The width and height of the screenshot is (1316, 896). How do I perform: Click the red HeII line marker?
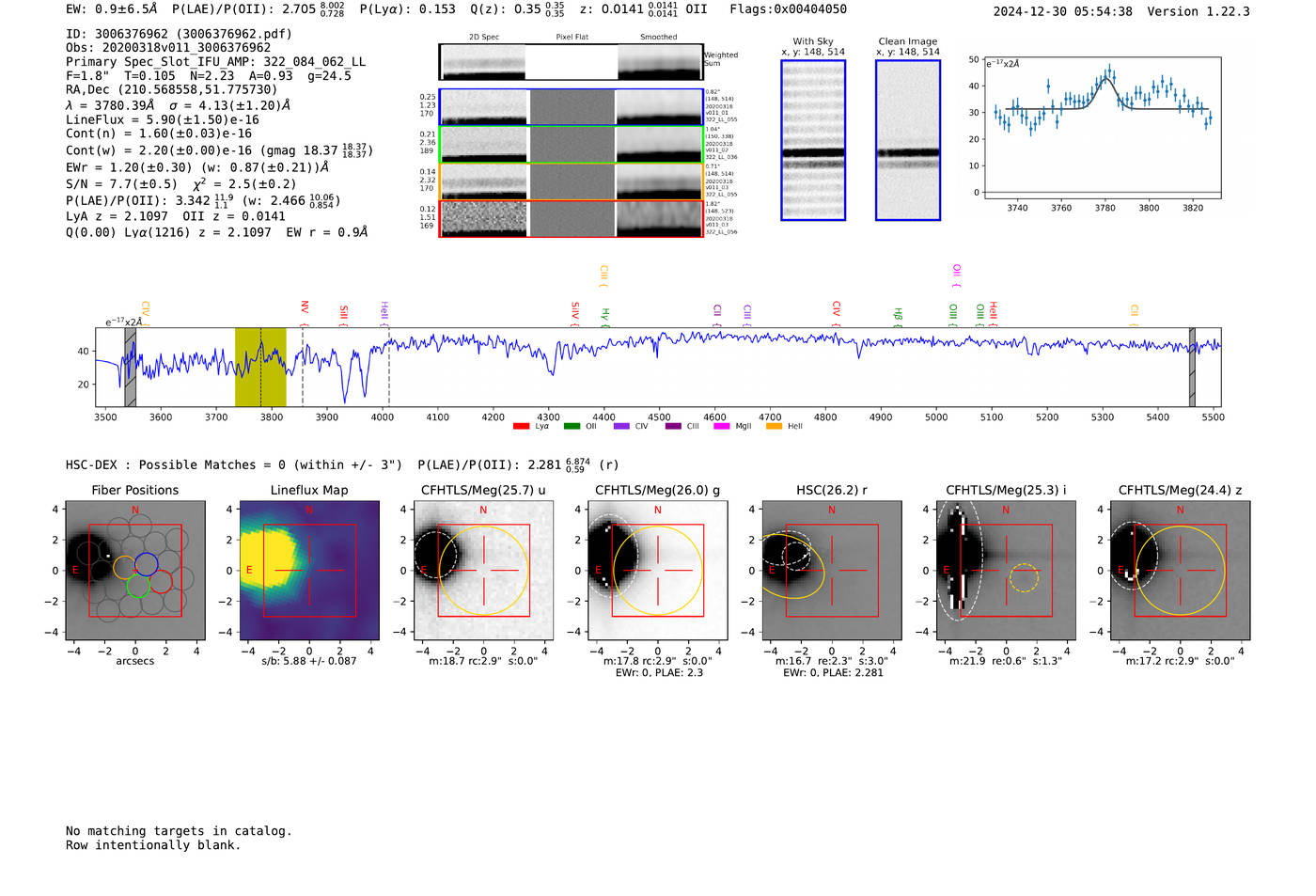pyautogui.click(x=993, y=312)
